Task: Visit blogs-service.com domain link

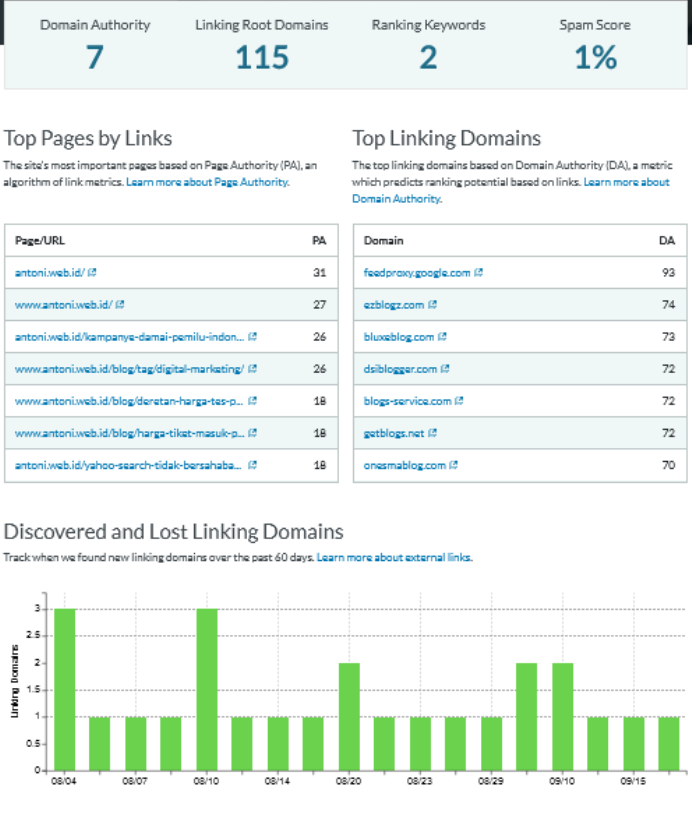Action: point(407,401)
